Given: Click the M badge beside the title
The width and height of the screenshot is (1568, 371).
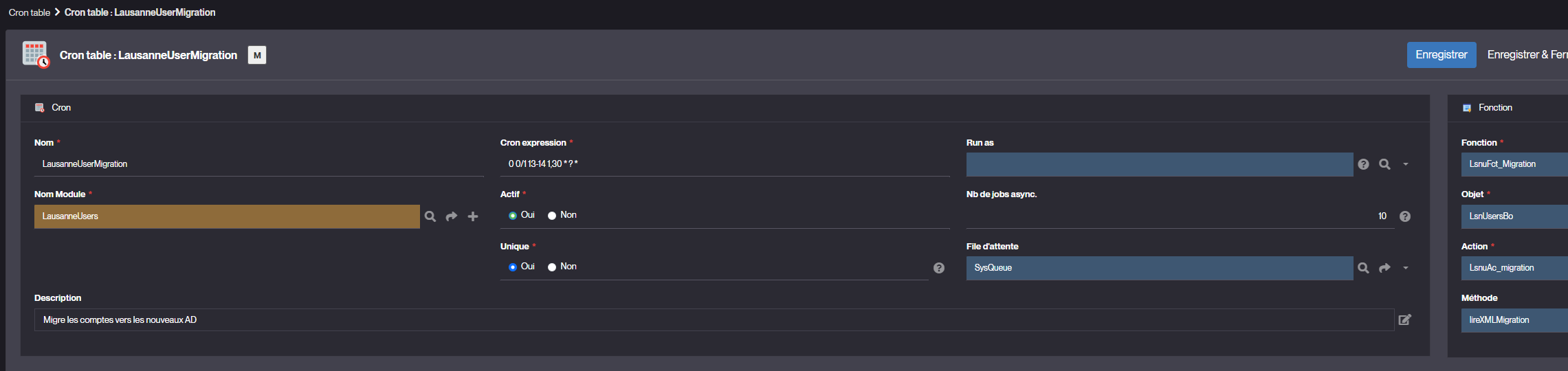Looking at the screenshot, I should [x=257, y=55].
